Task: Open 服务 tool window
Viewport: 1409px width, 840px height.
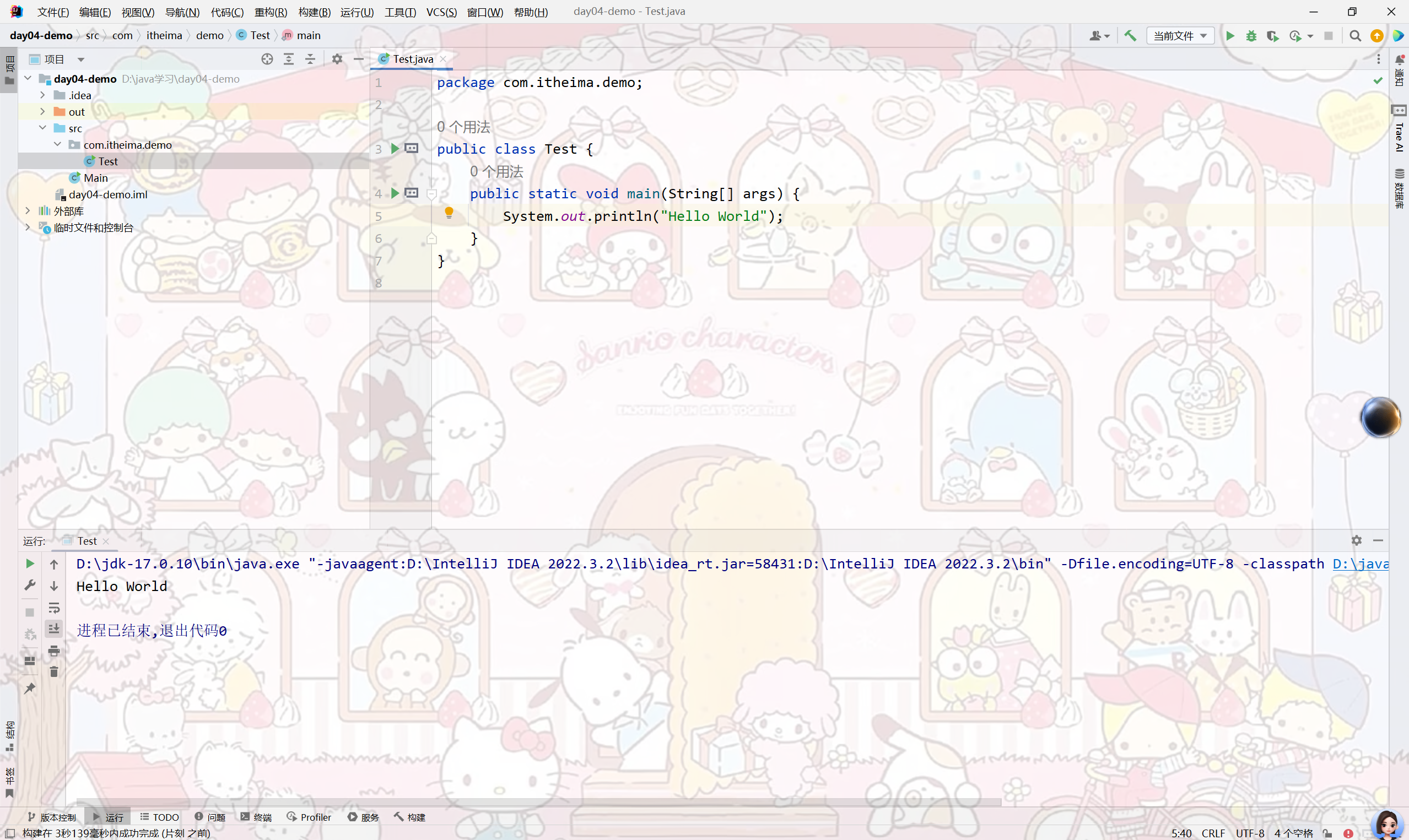Action: point(364,817)
